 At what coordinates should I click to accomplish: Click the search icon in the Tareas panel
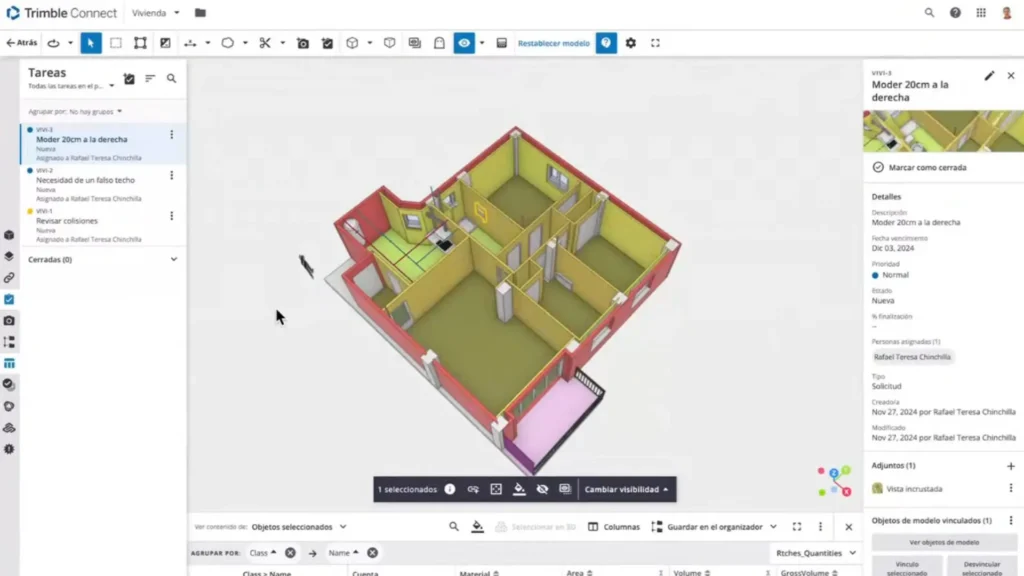point(173,77)
